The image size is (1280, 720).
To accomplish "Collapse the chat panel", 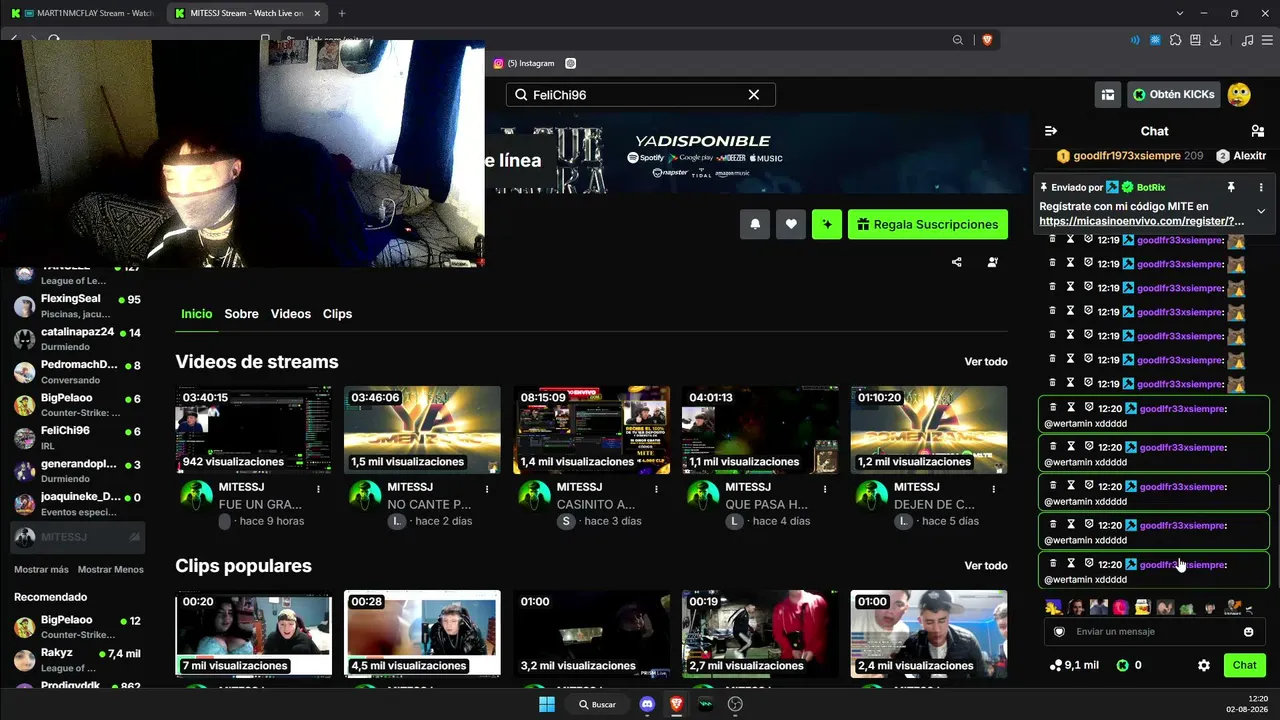I will point(1051,131).
